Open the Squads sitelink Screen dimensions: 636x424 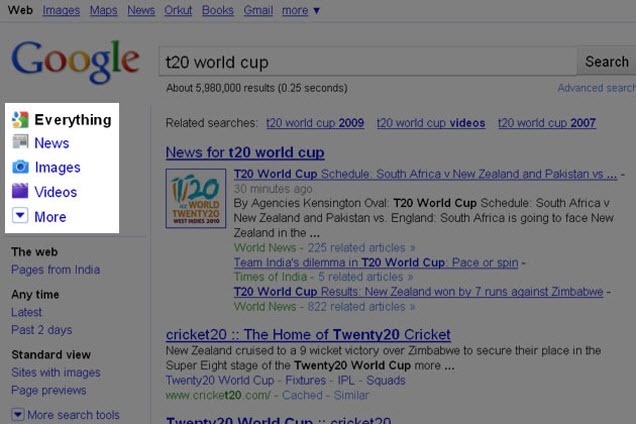[386, 380]
